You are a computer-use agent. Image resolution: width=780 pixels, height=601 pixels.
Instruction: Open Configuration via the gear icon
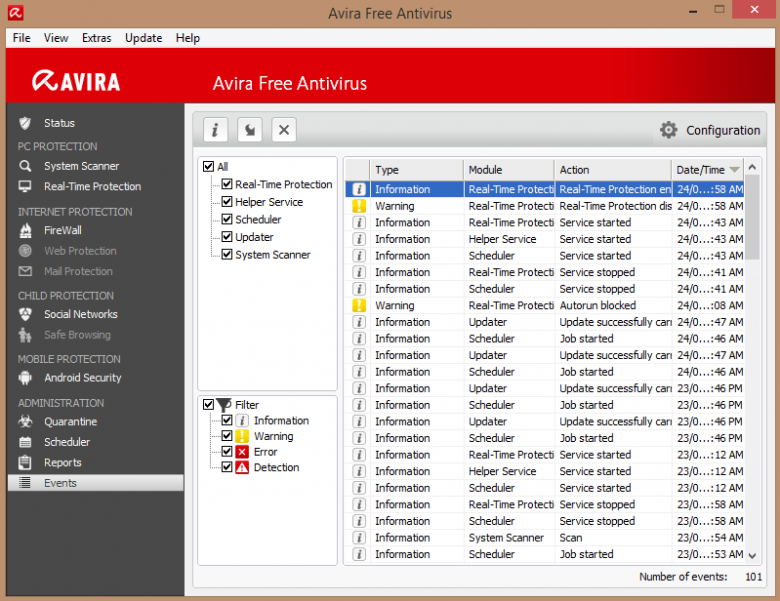point(668,130)
